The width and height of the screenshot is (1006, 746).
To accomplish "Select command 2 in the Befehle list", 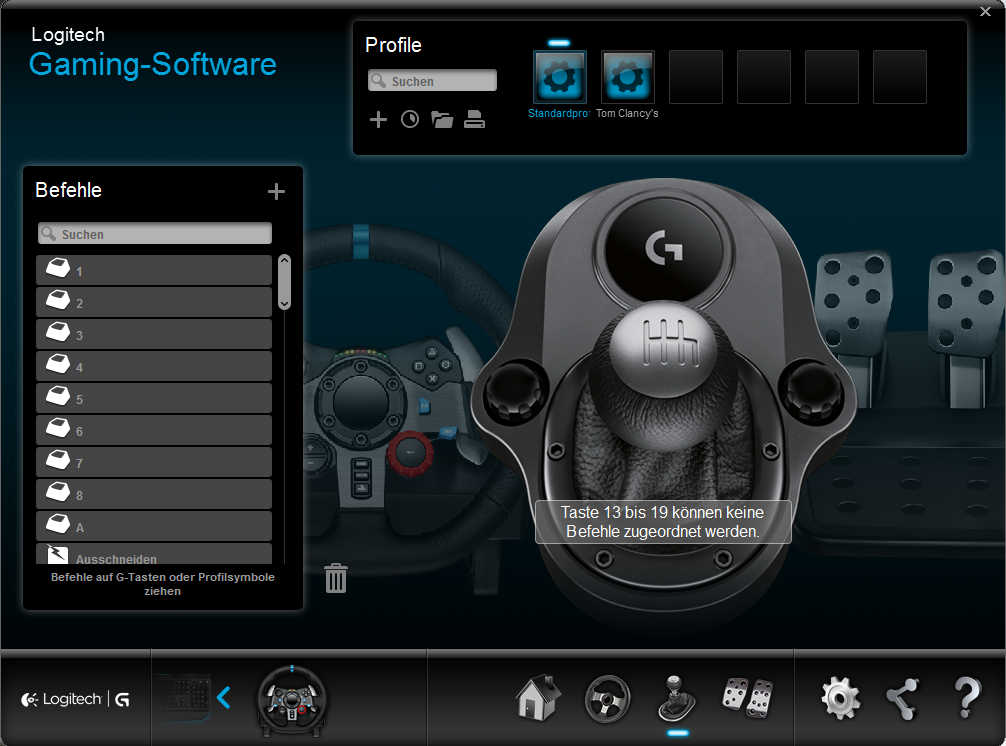I will pos(154,302).
